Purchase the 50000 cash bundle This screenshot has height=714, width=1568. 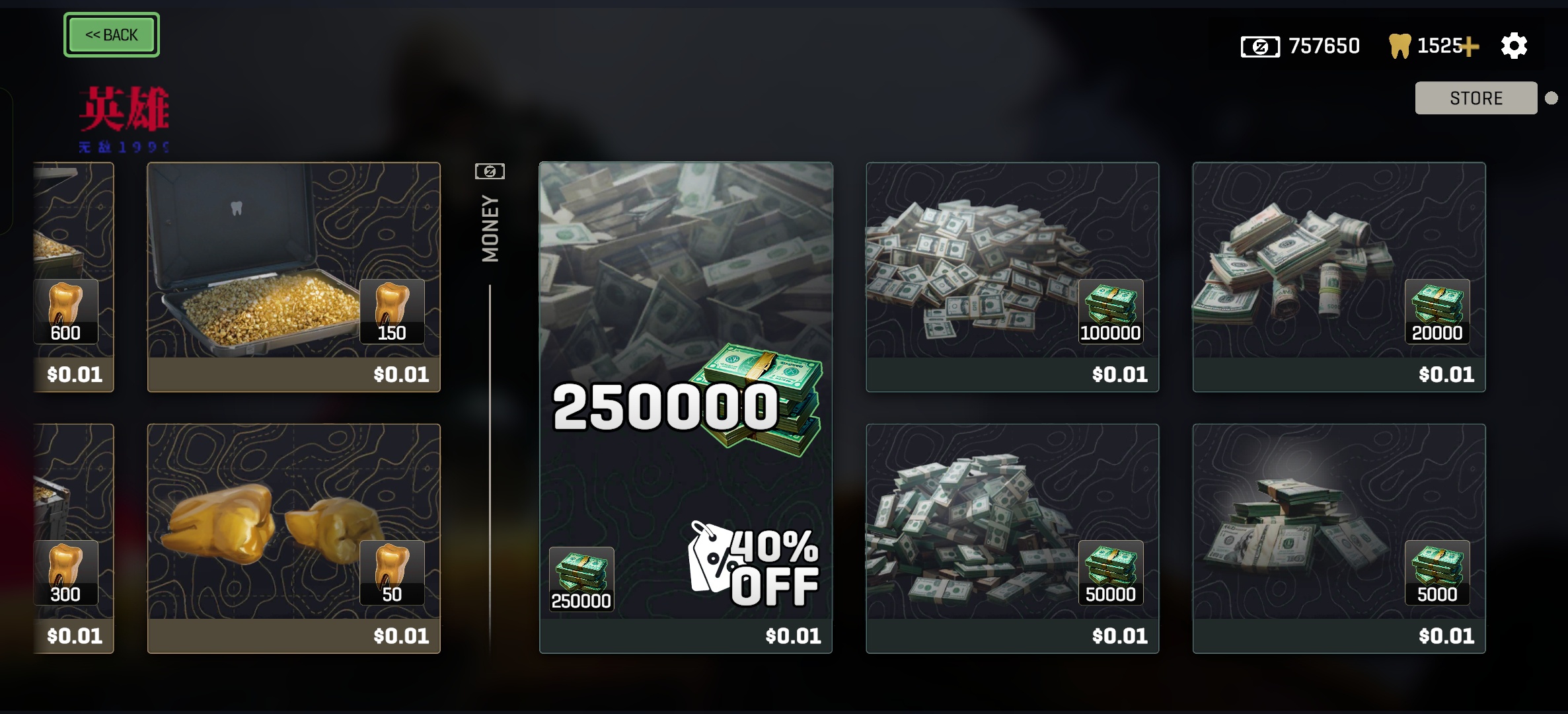pyautogui.click(x=1012, y=538)
